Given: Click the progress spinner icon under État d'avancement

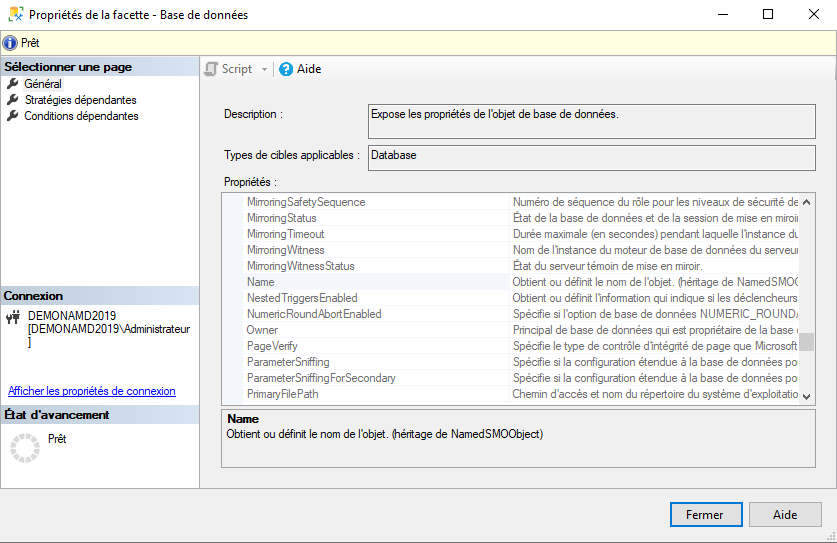Looking at the screenshot, I should (23, 448).
